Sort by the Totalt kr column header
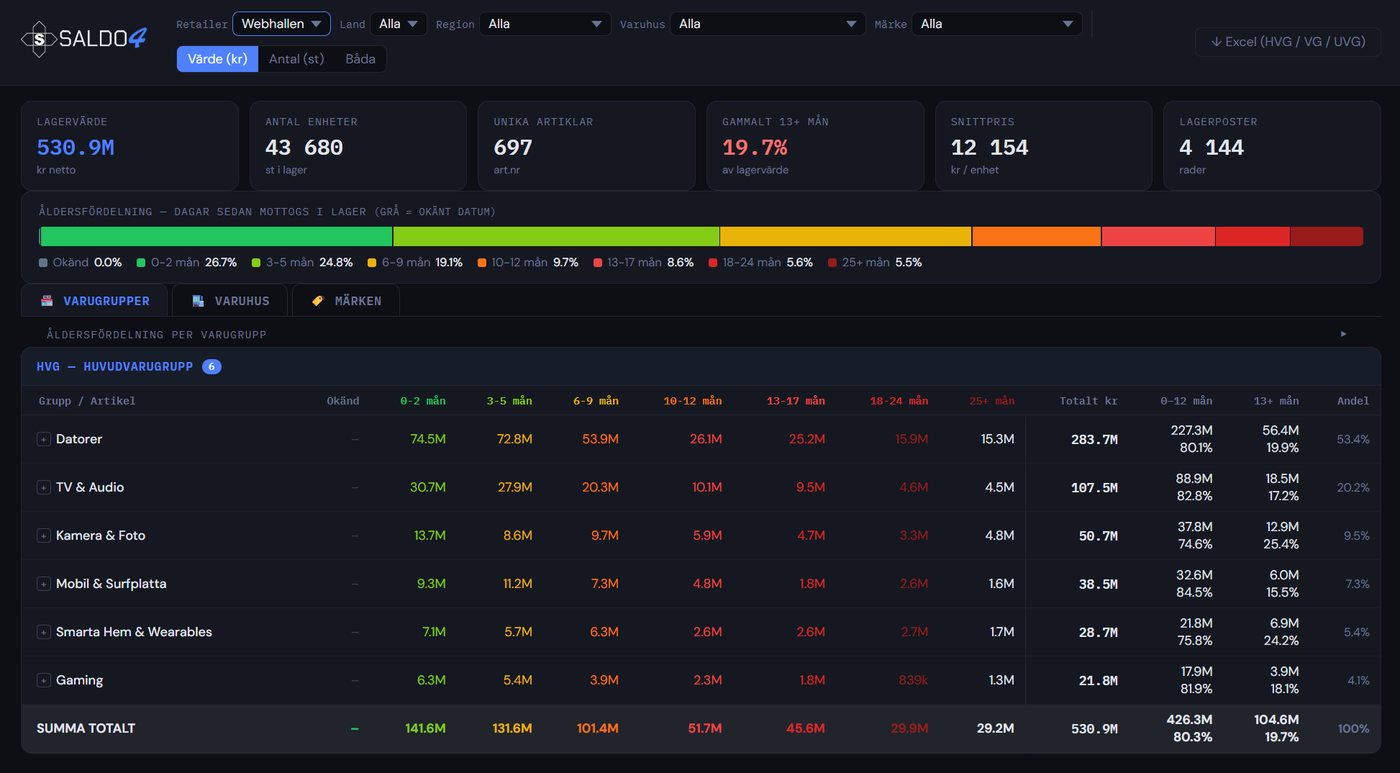 click(1088, 401)
